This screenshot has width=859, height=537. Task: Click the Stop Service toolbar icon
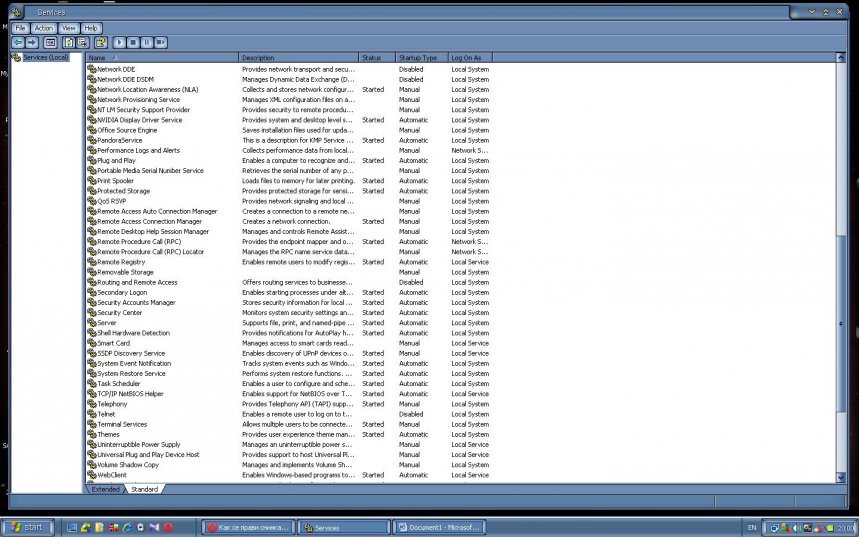pyautogui.click(x=133, y=43)
